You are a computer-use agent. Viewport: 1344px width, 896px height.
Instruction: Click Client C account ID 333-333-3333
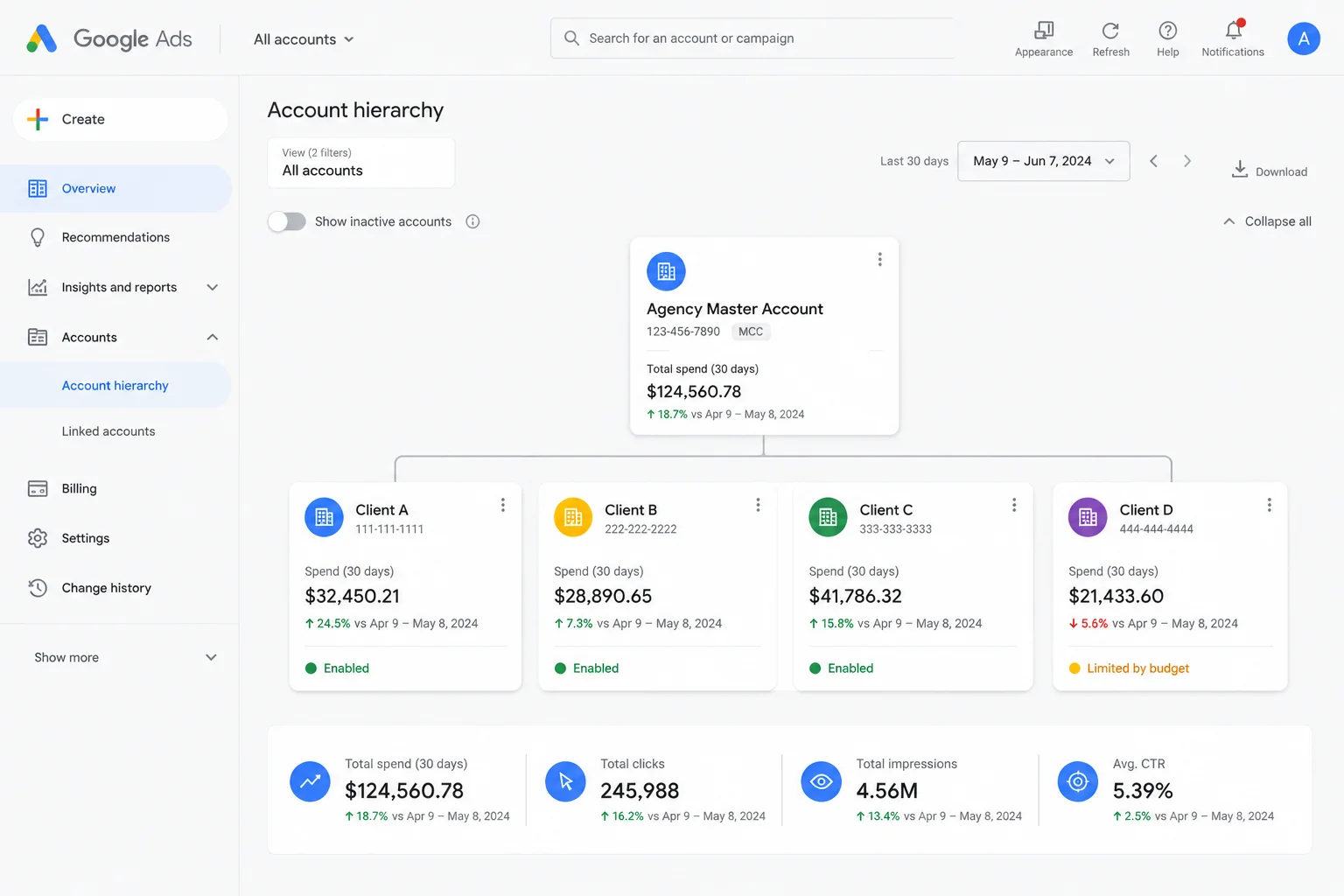coord(895,529)
